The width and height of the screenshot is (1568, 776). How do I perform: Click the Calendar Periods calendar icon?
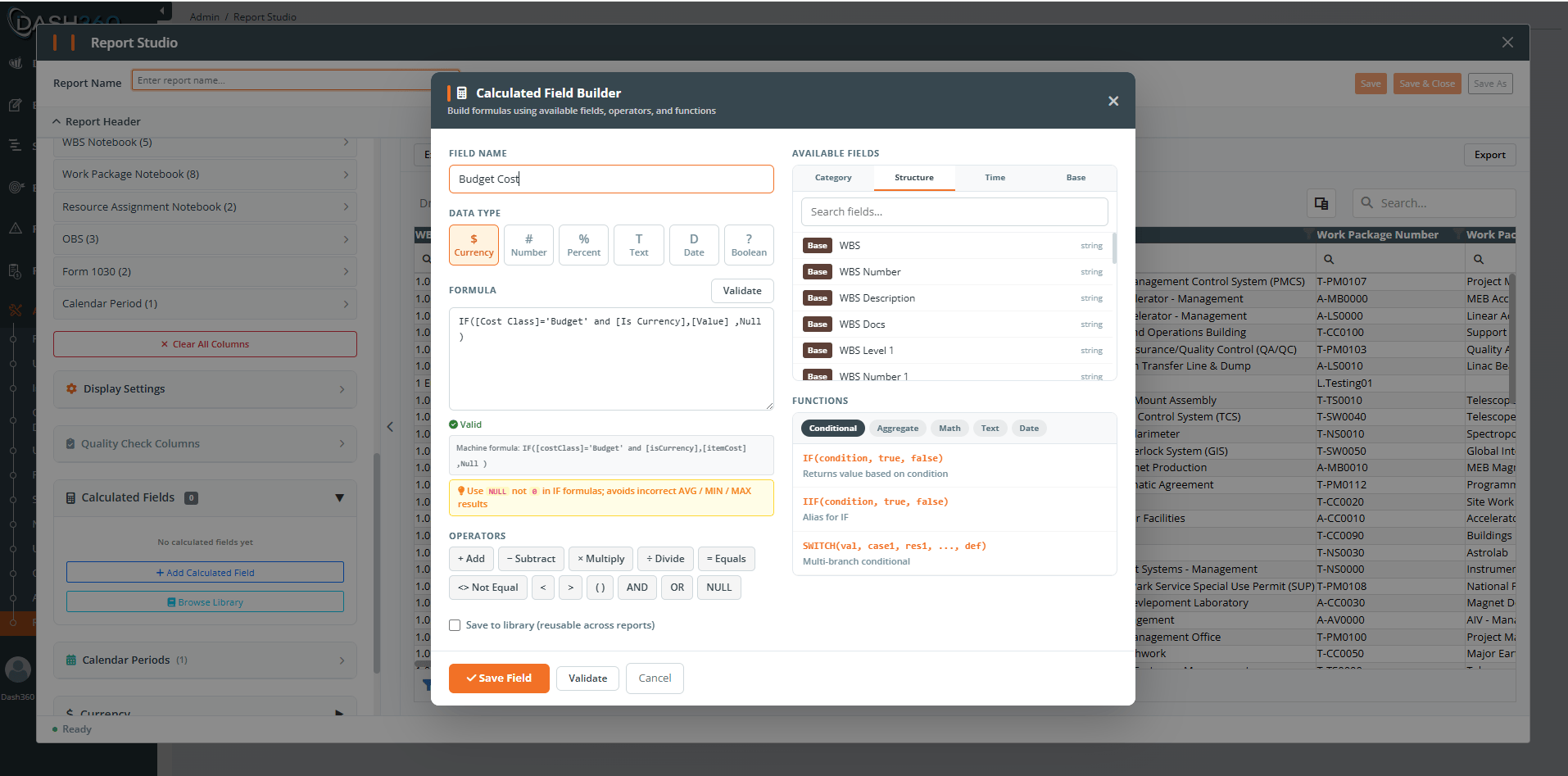pos(71,660)
